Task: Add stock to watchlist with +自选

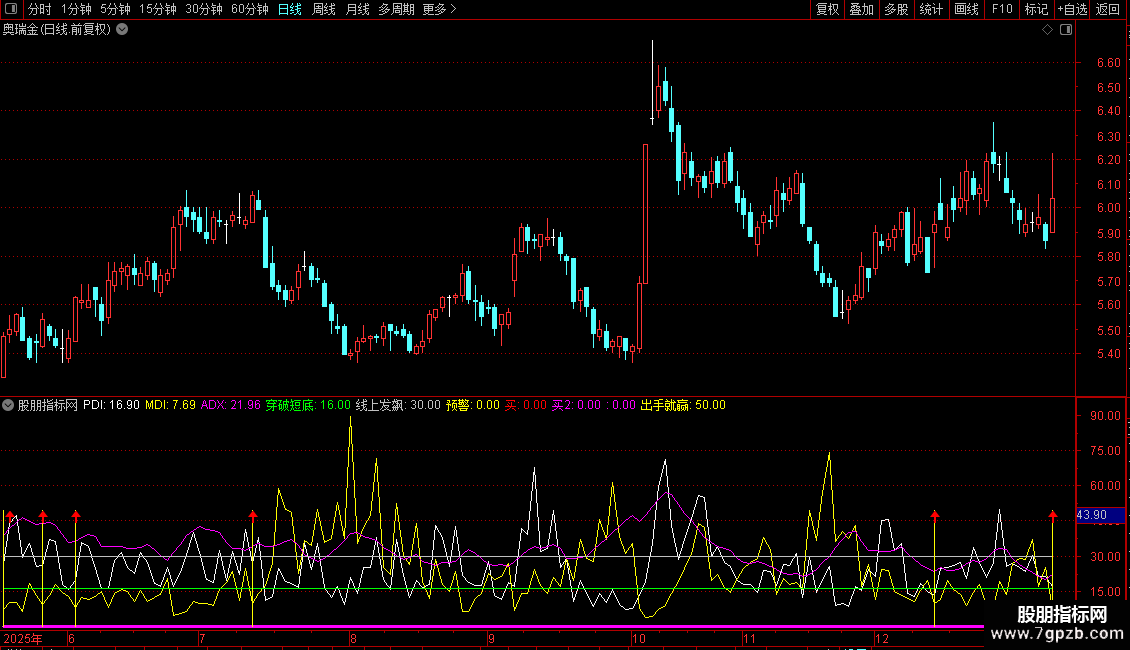Action: coord(1071,10)
